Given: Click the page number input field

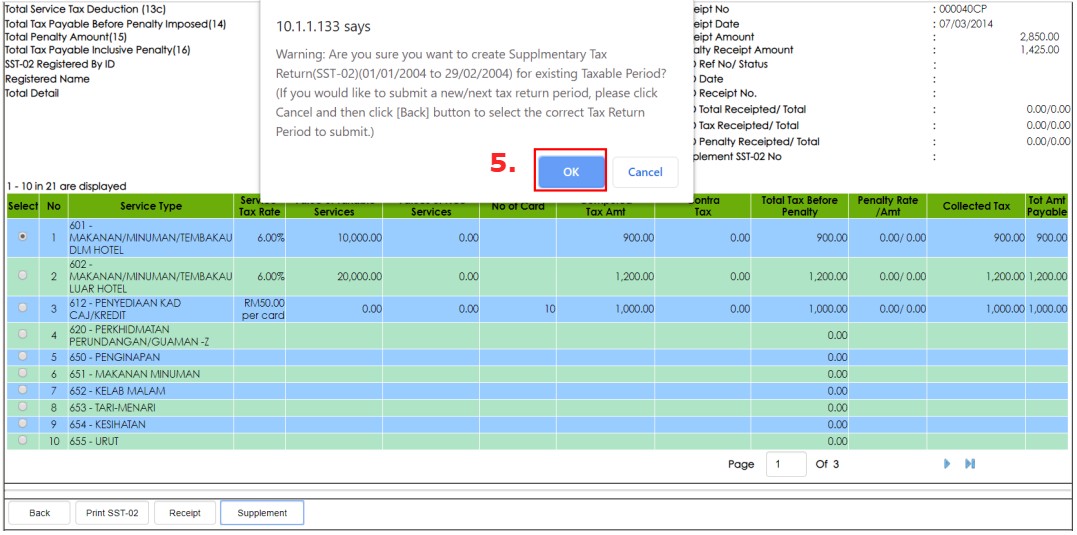Looking at the screenshot, I should tap(786, 464).
